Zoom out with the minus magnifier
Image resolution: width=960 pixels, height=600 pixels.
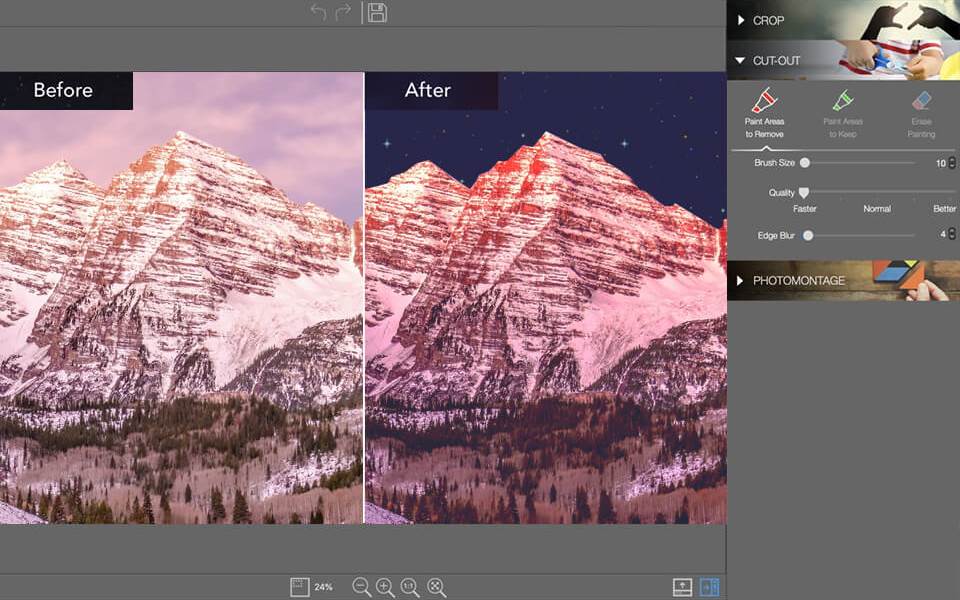point(362,587)
